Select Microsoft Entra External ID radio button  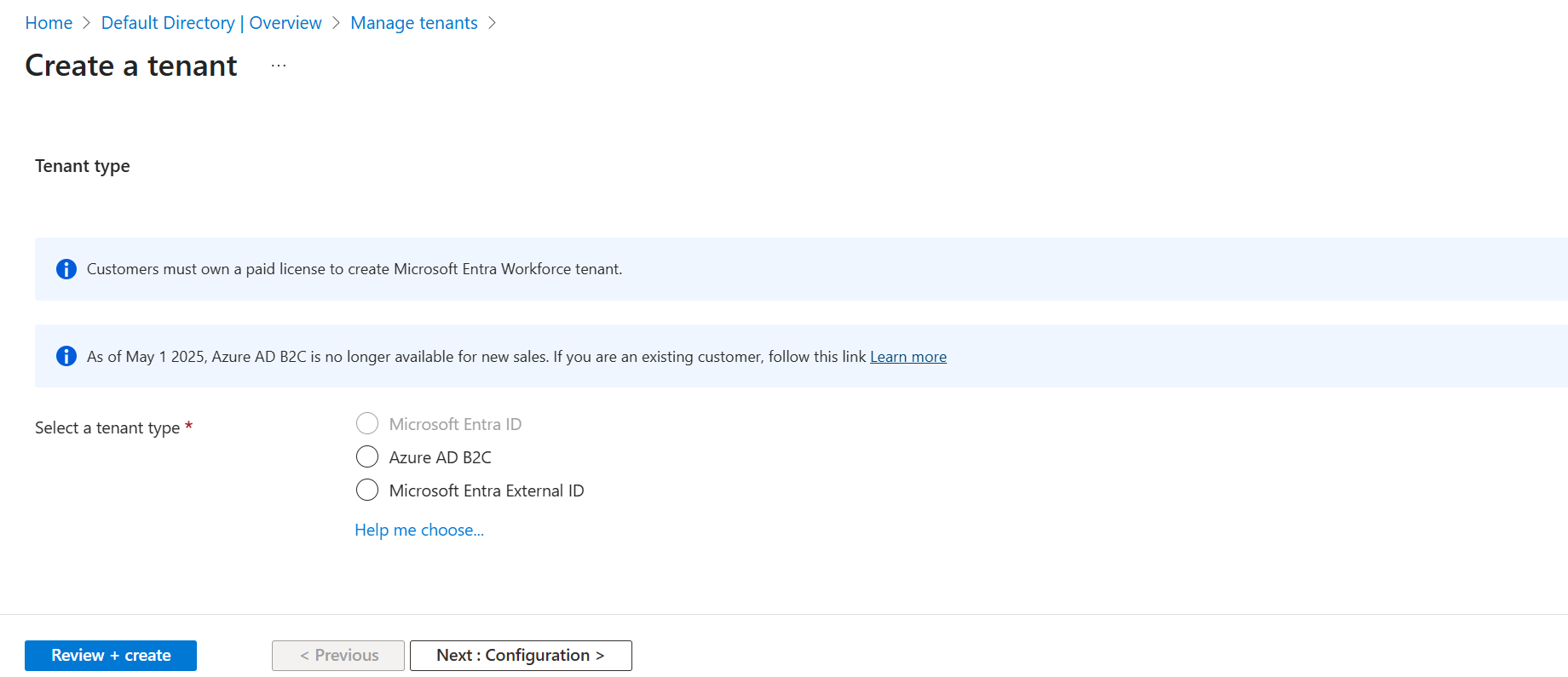[x=367, y=491]
